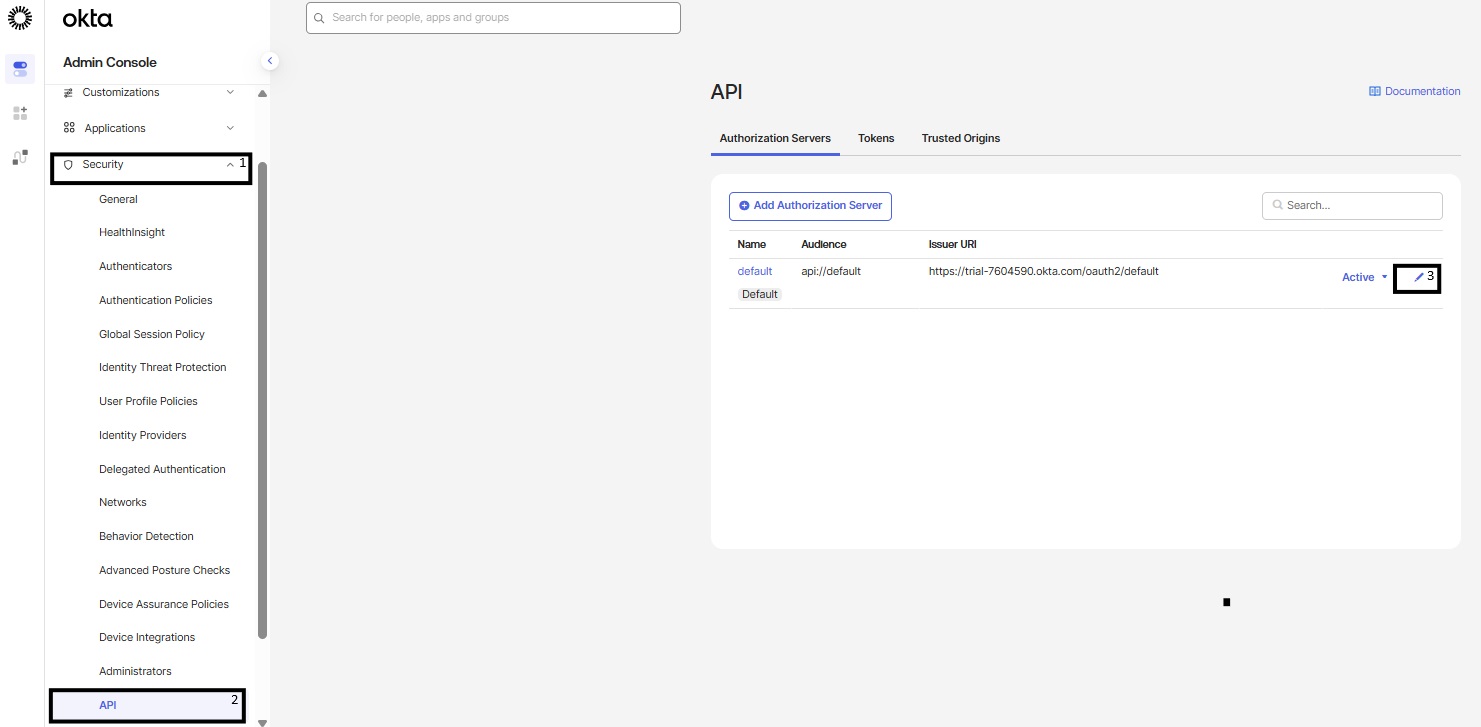Open the default authorization server link
The width and height of the screenshot is (1481, 727).
(755, 271)
